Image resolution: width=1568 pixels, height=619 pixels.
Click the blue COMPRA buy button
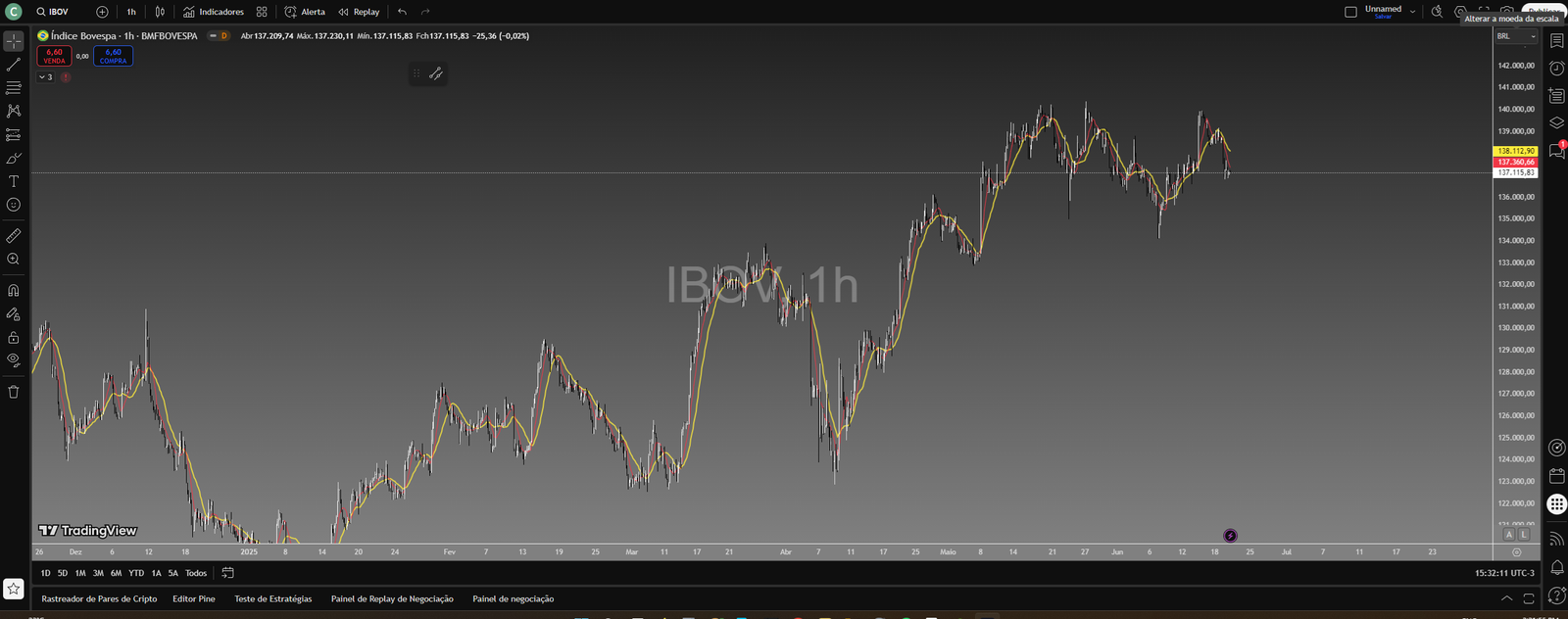[113, 56]
